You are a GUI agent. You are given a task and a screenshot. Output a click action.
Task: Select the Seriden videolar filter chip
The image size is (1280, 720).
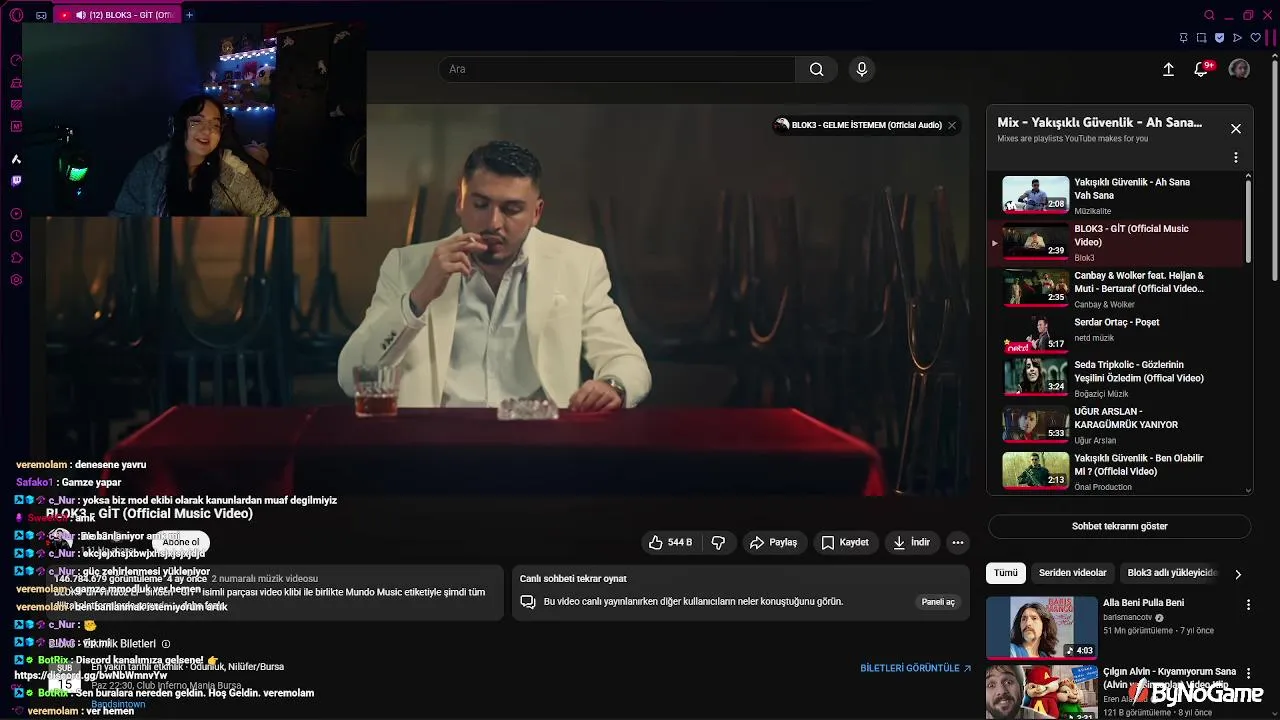coord(1072,573)
